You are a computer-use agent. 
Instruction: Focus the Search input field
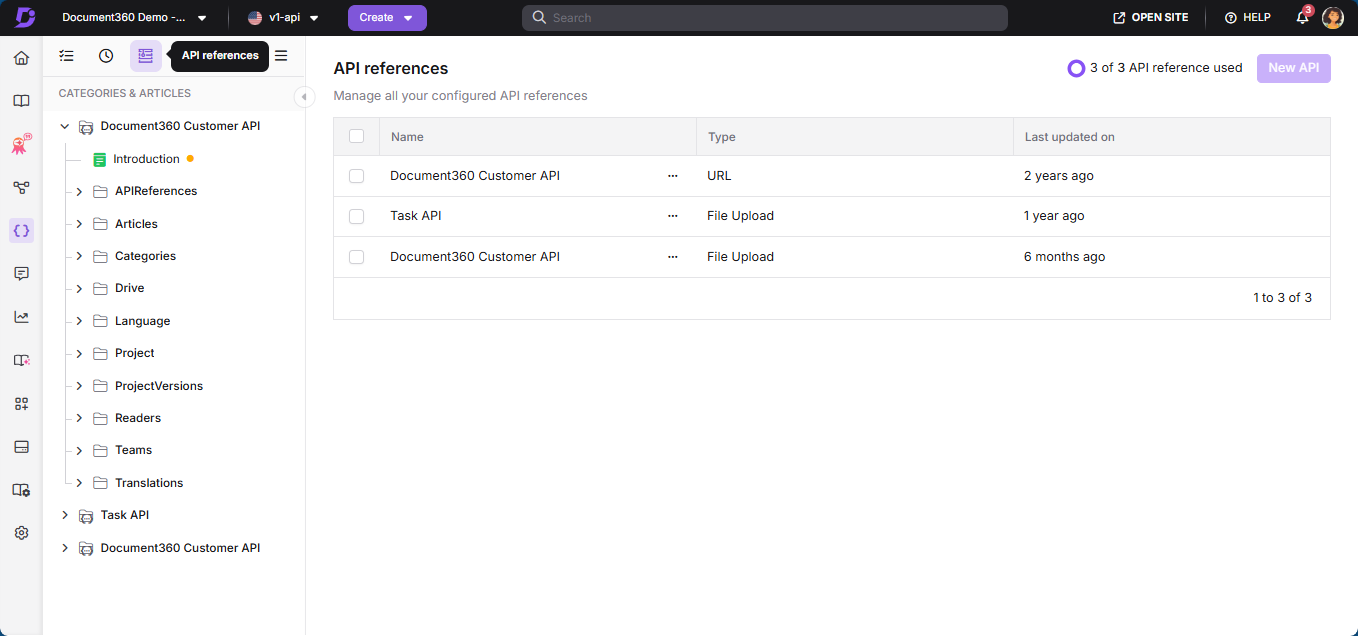click(x=765, y=18)
